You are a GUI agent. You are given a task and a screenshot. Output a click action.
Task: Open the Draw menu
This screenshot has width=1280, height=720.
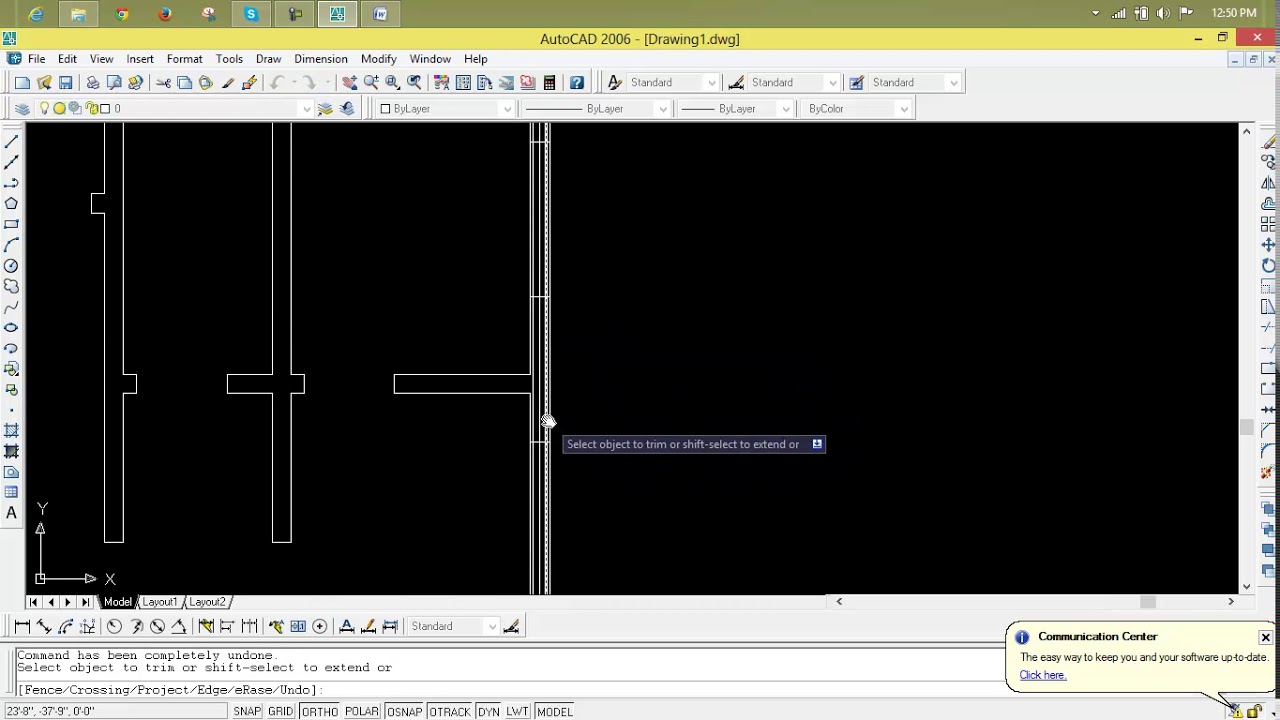(268, 59)
